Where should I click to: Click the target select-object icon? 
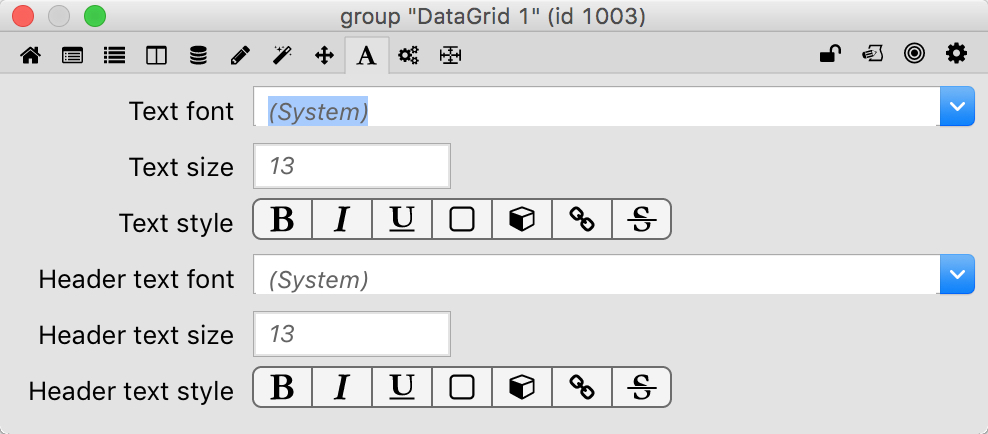click(914, 54)
